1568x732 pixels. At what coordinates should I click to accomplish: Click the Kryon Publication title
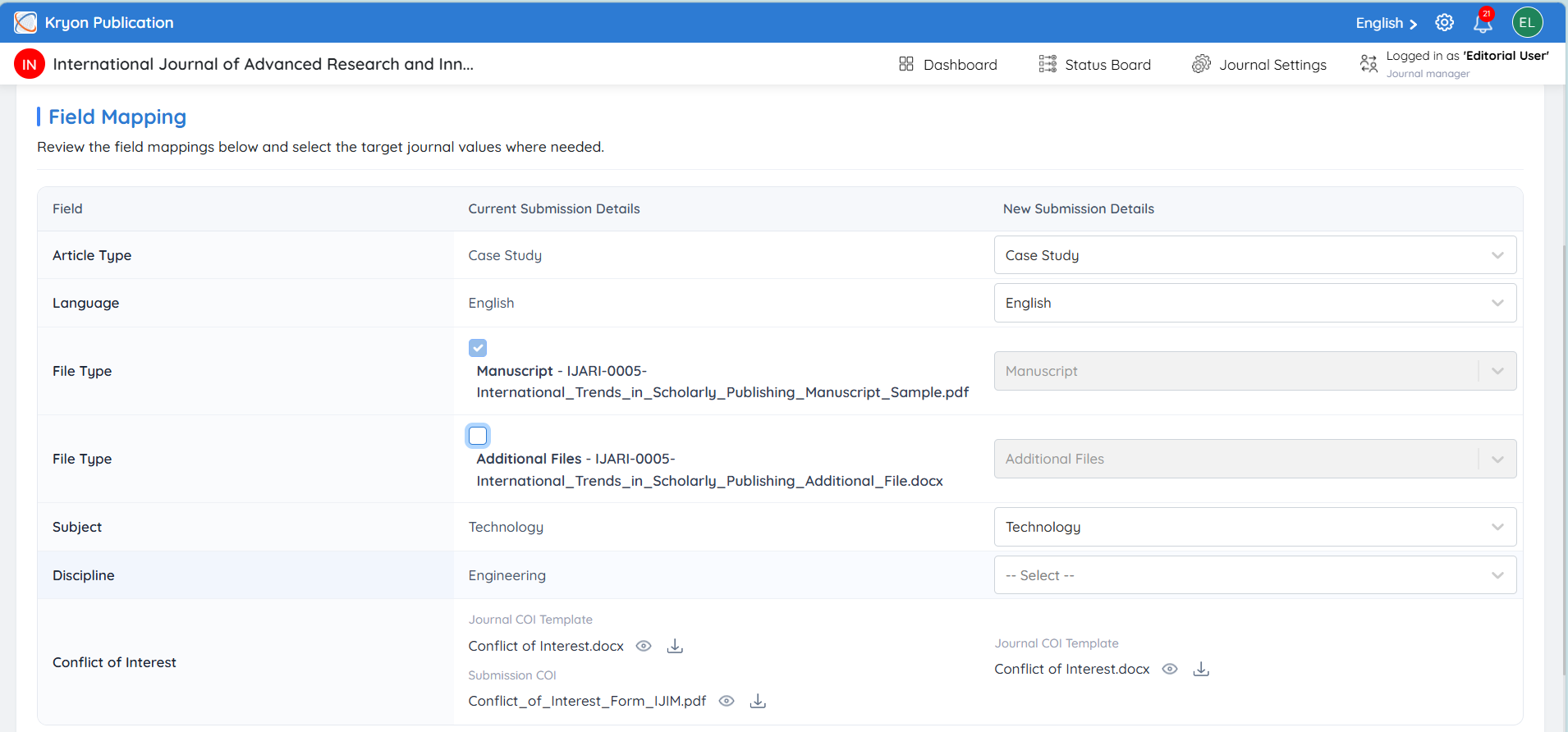click(109, 22)
